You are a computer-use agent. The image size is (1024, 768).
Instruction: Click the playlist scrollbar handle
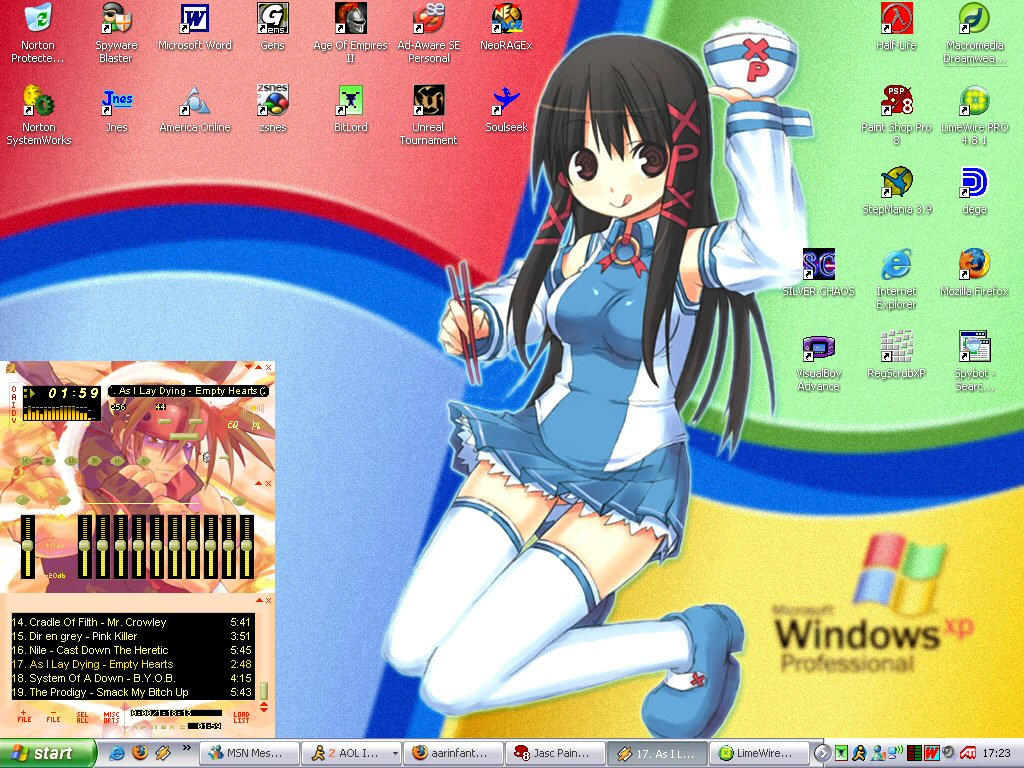[x=264, y=691]
